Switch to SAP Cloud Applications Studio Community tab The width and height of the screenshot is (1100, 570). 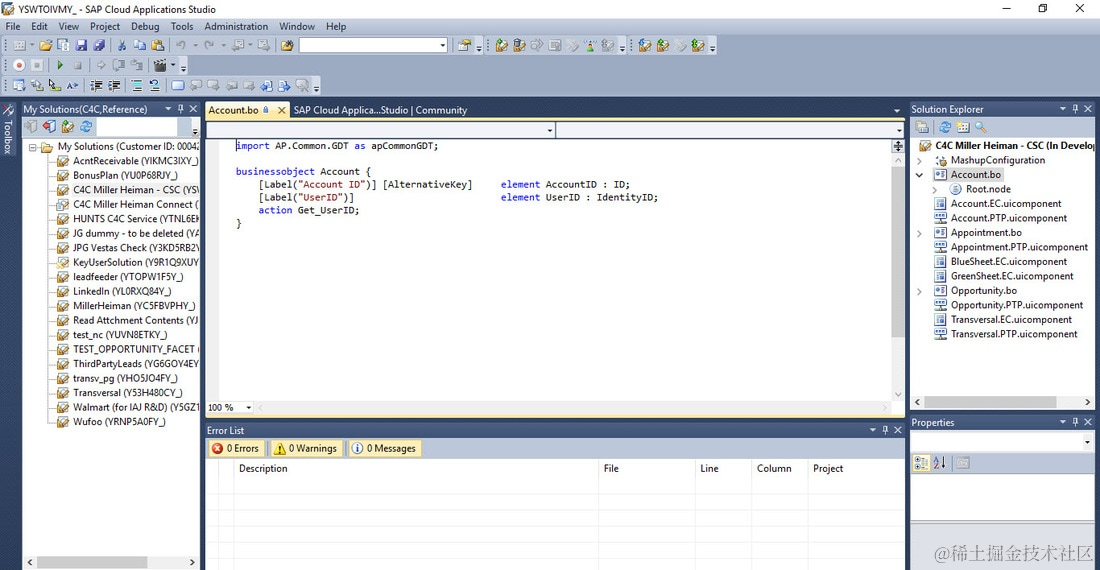[x=379, y=110]
